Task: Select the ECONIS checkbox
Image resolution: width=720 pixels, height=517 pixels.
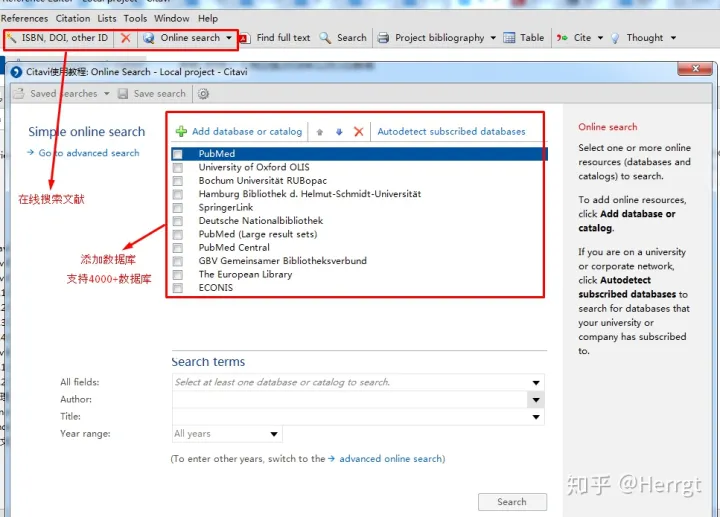Action: tap(178, 288)
